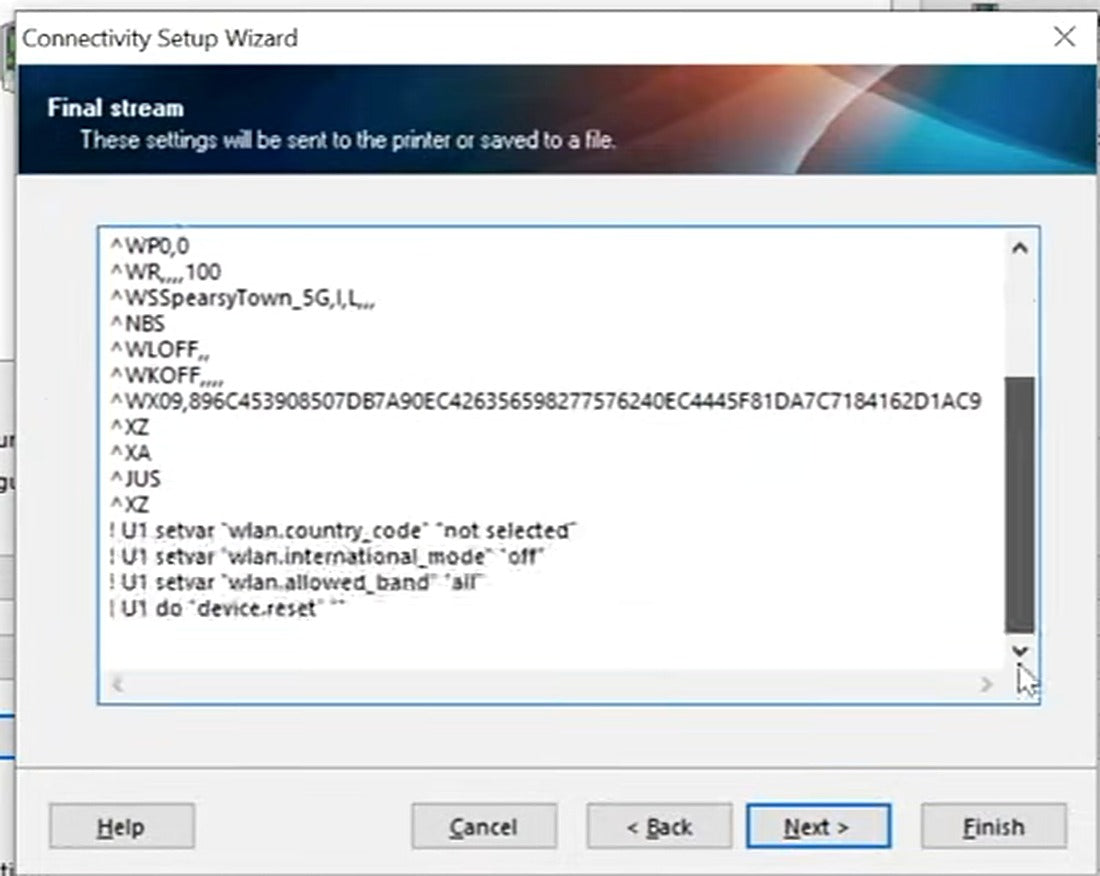Viewport: 1100px width, 876px height.
Task: Close the Connectivity Setup Wizard window
Action: [x=1064, y=36]
